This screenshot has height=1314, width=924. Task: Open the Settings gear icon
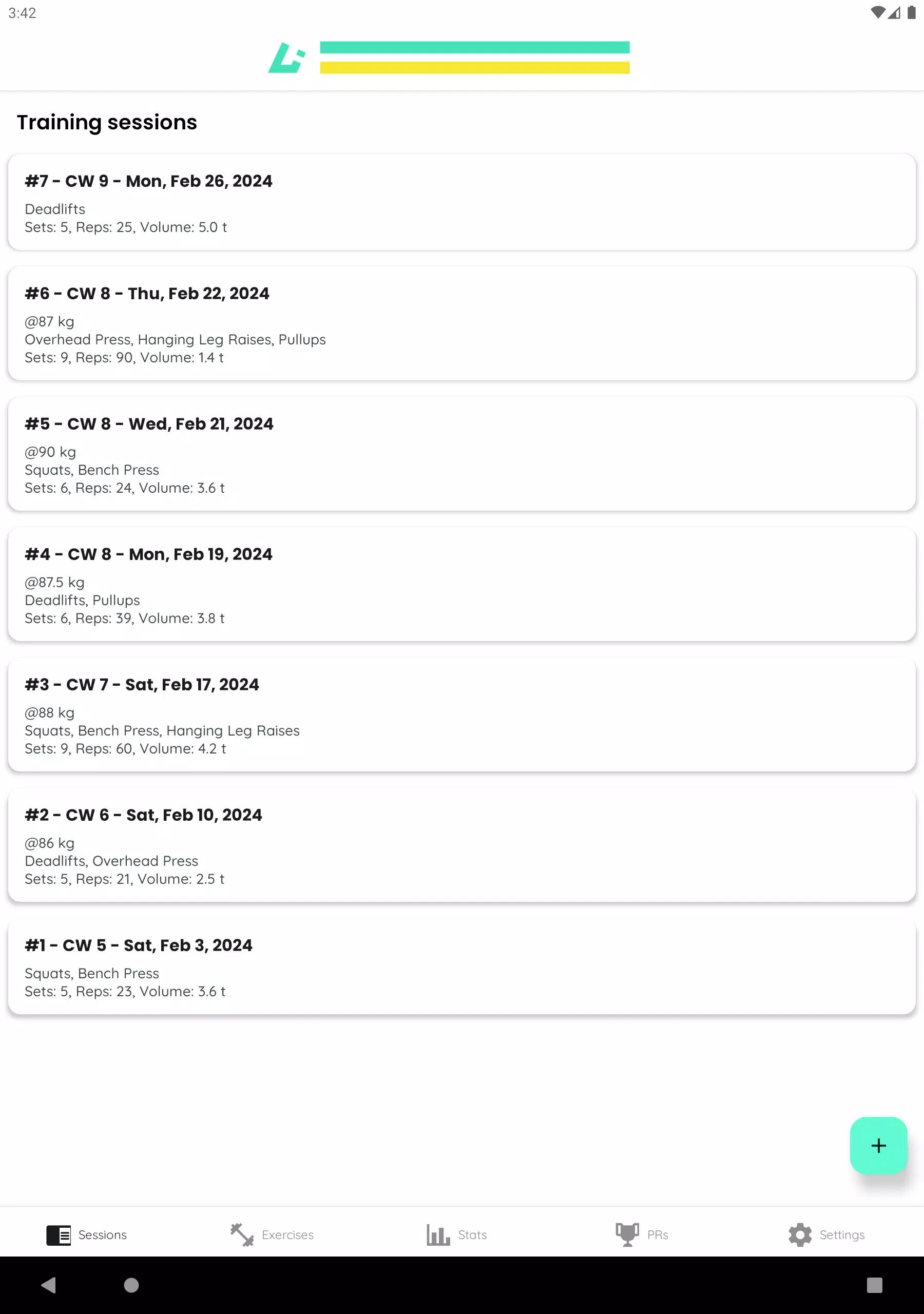point(800,1234)
